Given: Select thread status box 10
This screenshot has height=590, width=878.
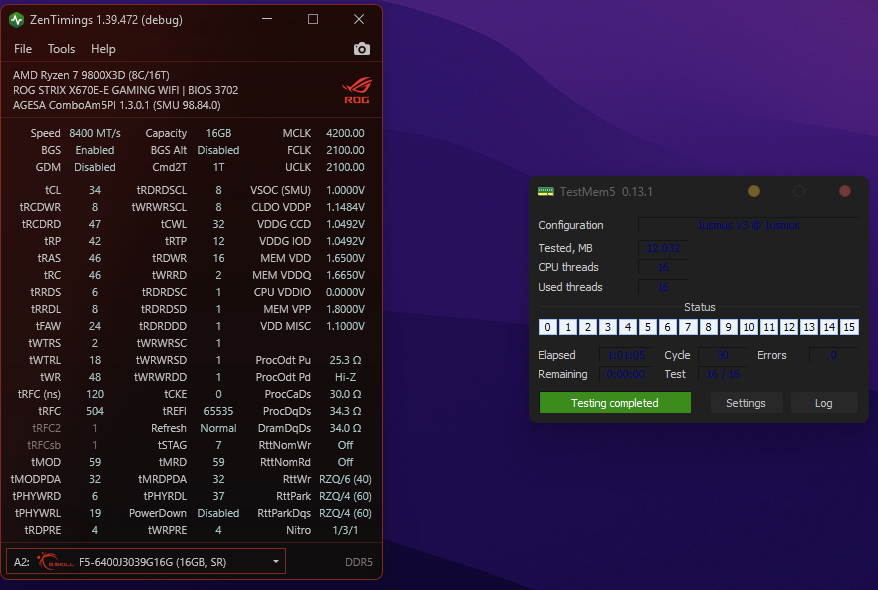Looking at the screenshot, I should point(749,327).
